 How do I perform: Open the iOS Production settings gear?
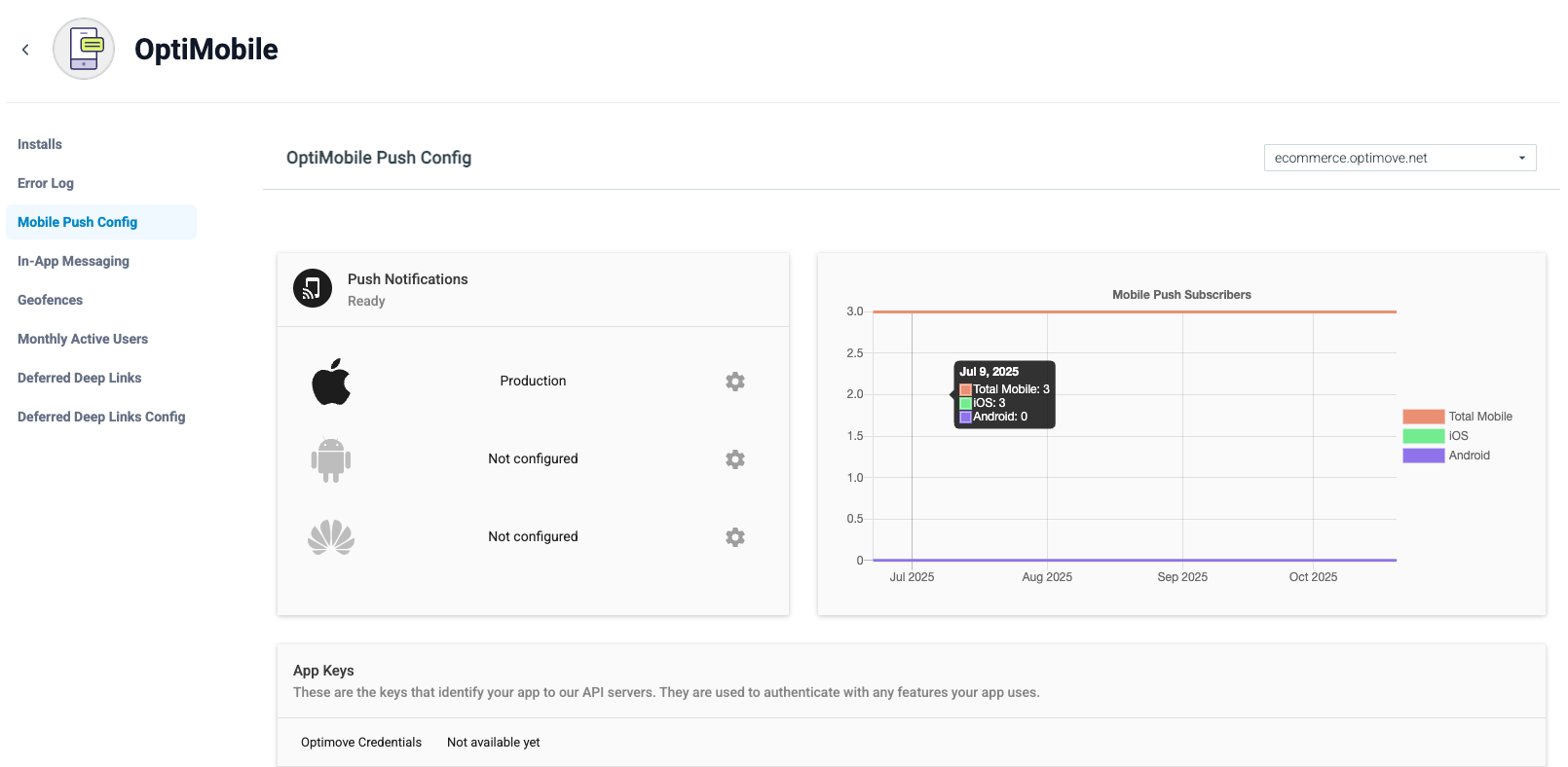click(735, 382)
